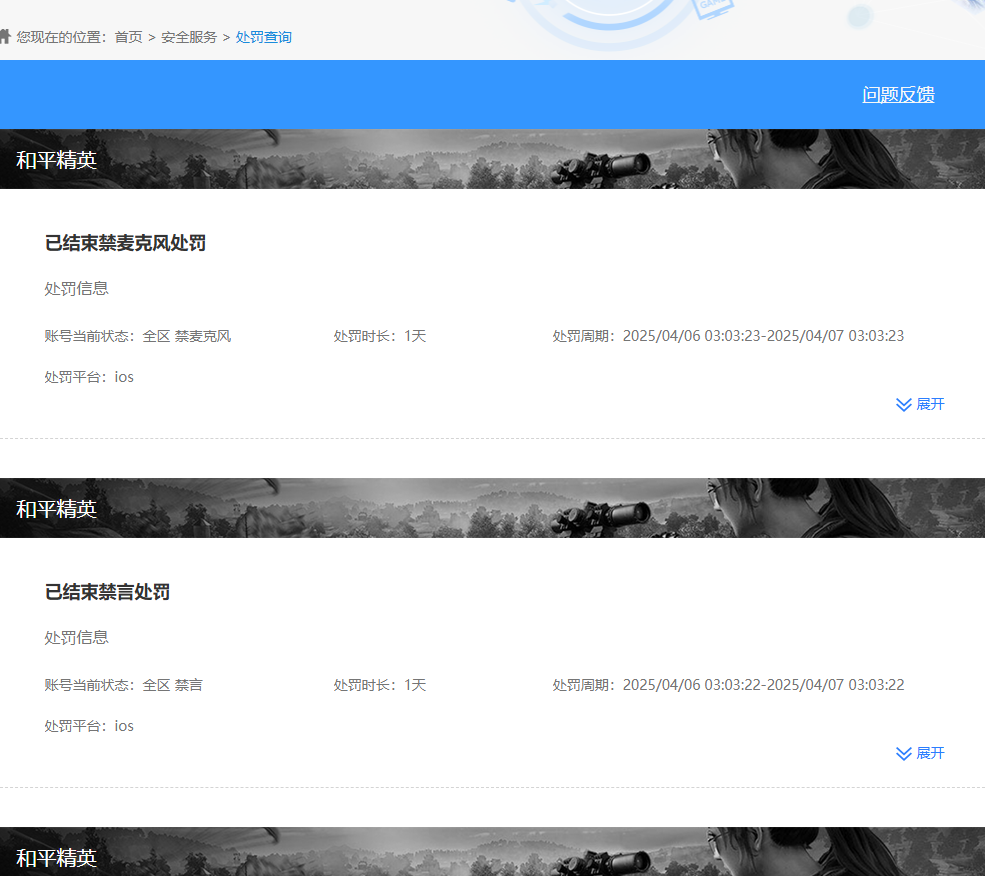985x876 pixels.
Task: Open the 问题反馈 feedback link
Action: (x=897, y=94)
